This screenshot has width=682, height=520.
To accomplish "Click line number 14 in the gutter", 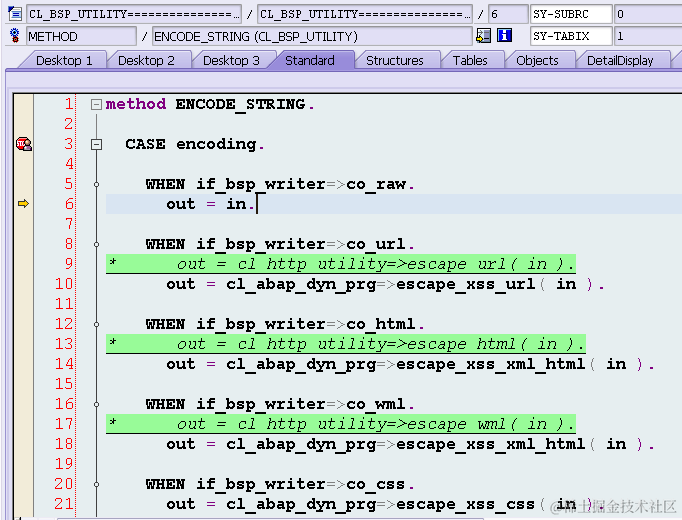I will tap(64, 364).
